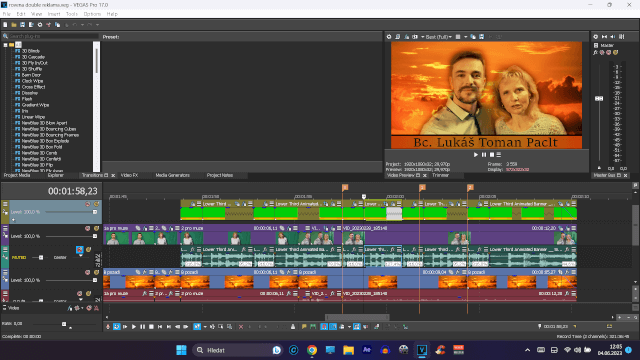
Task: Unmute the MUTED audio track
Action: point(80,249)
